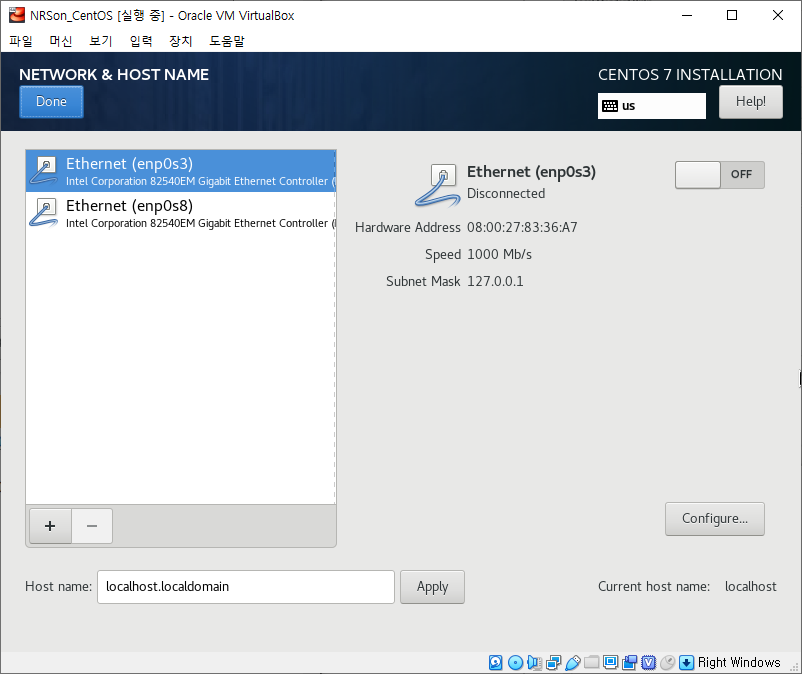This screenshot has height=674, width=802.
Task: Click the Host name input field
Action: pos(246,587)
